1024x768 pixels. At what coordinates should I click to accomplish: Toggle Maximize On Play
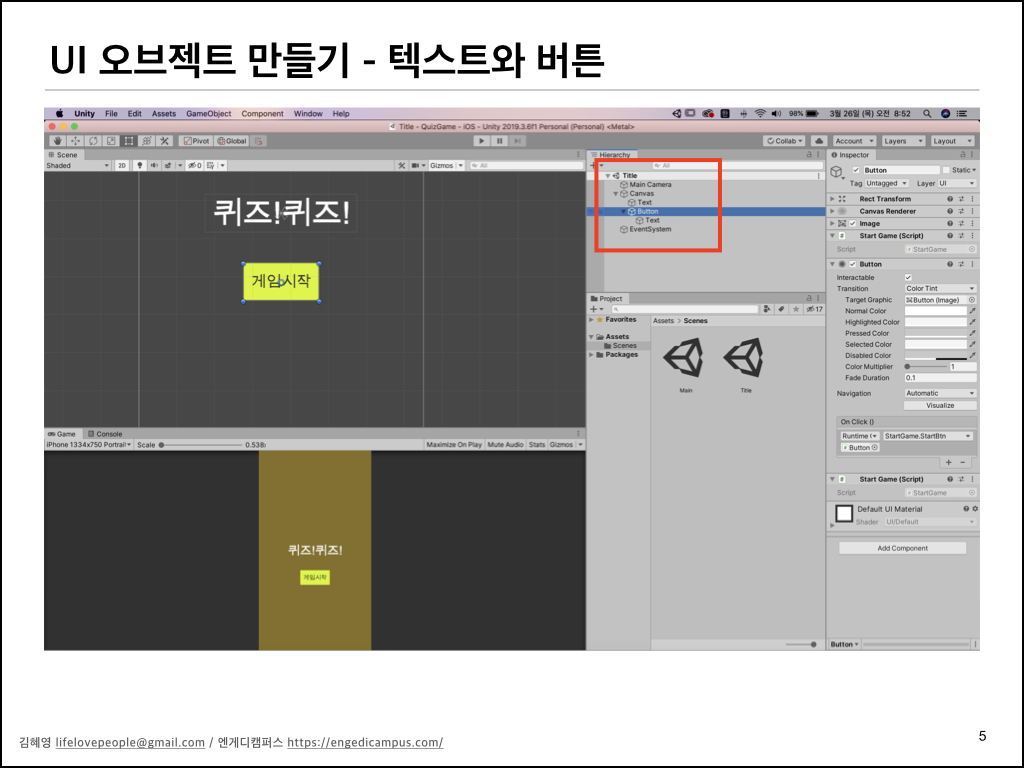click(x=454, y=445)
